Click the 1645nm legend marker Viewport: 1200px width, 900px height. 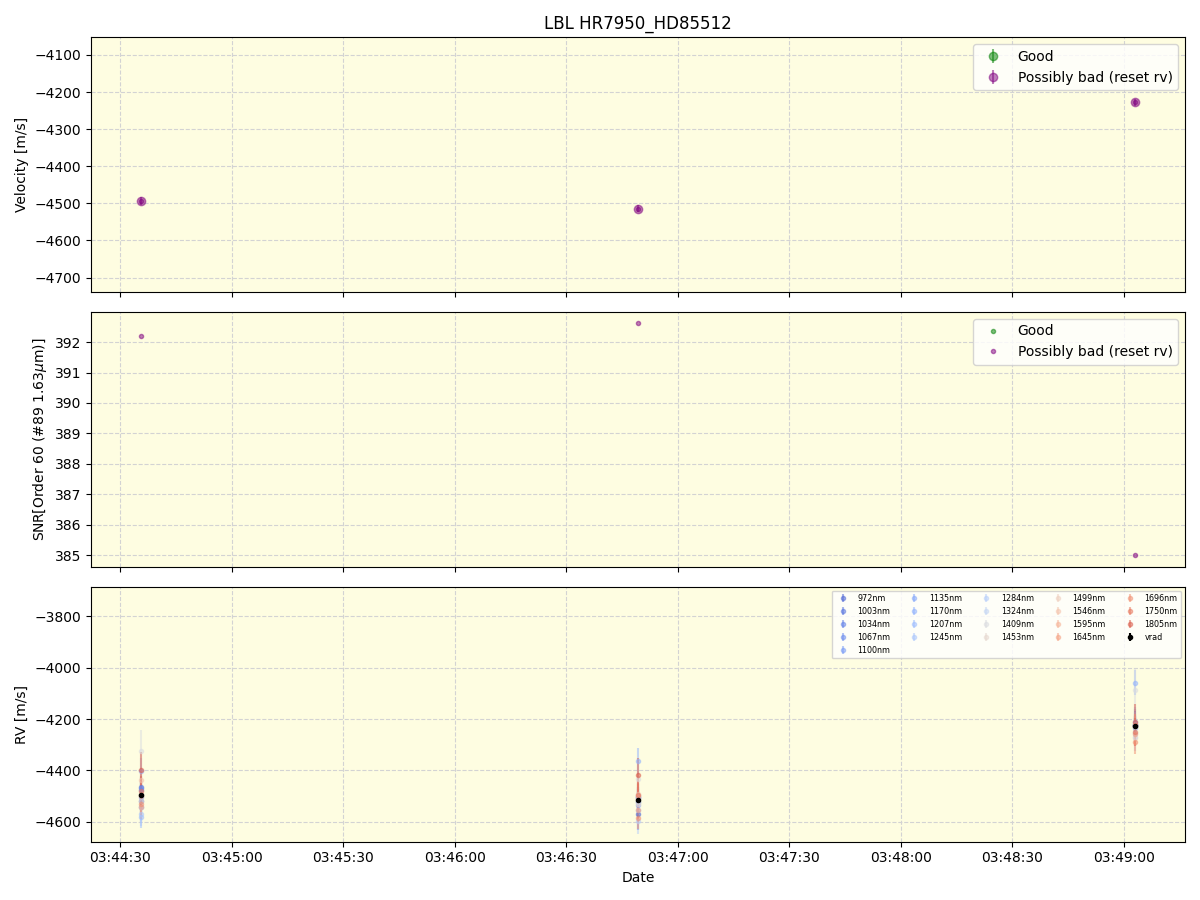(1059, 637)
